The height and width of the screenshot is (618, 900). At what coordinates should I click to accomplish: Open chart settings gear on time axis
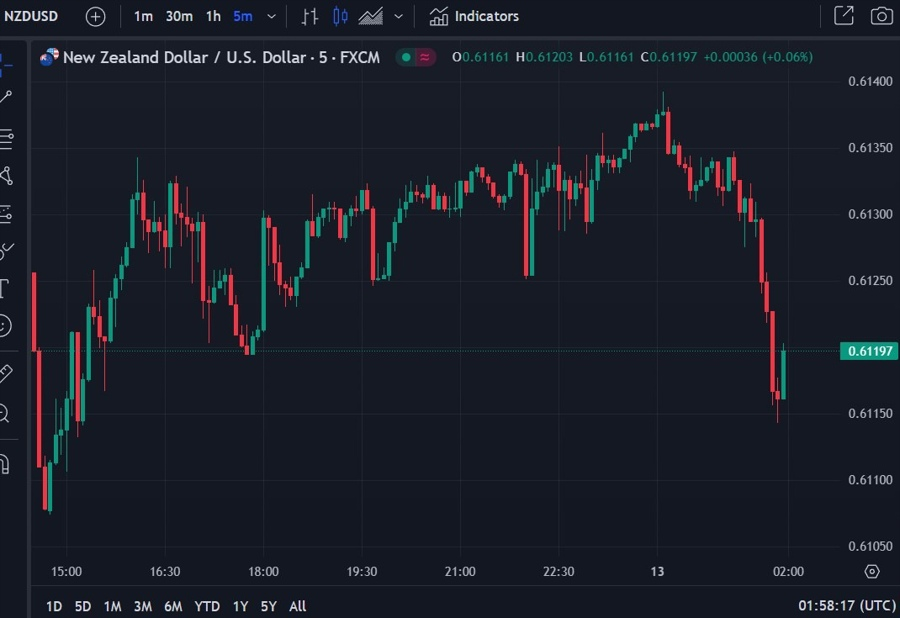click(872, 571)
